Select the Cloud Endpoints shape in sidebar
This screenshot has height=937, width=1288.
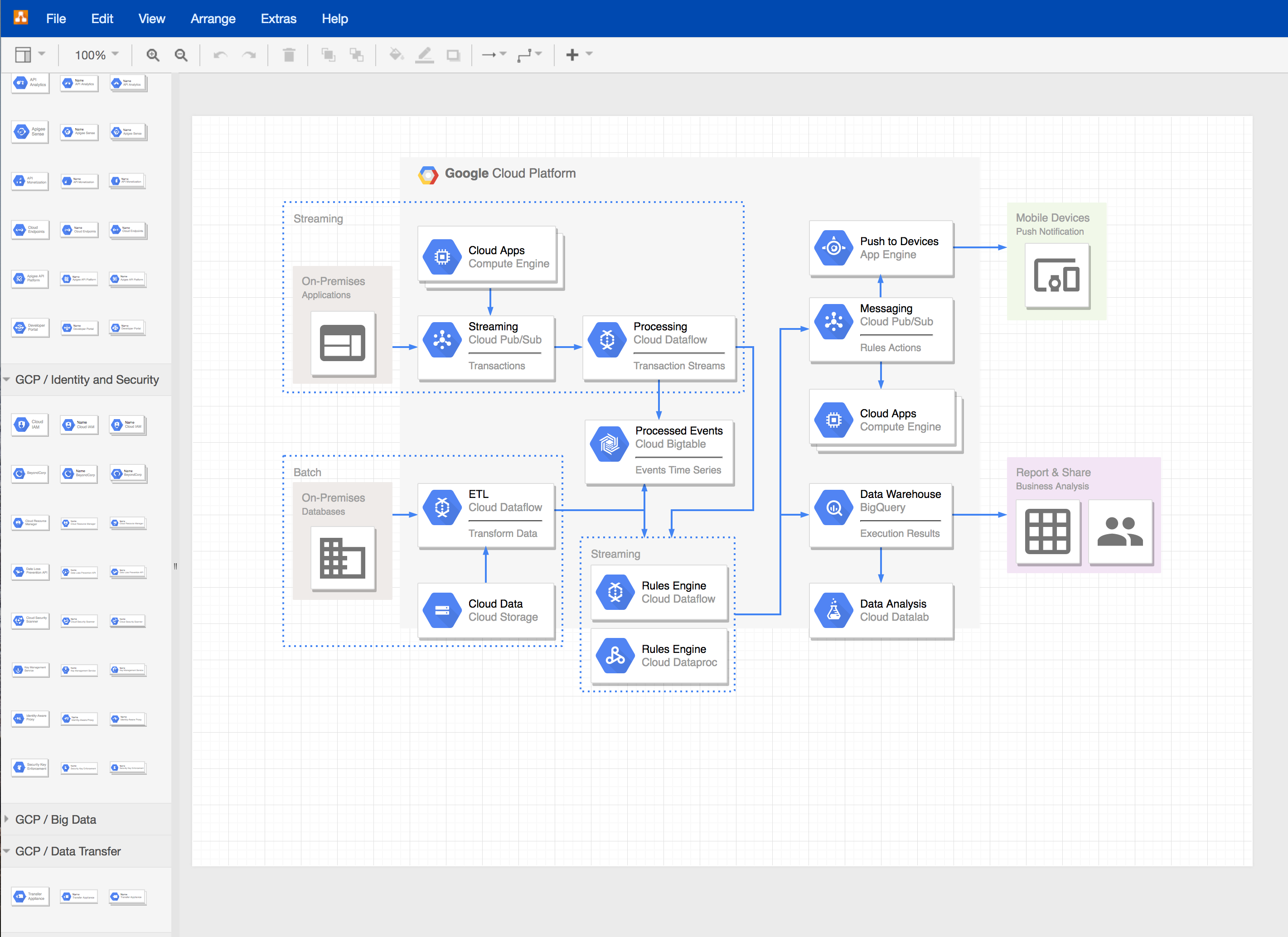click(x=30, y=230)
